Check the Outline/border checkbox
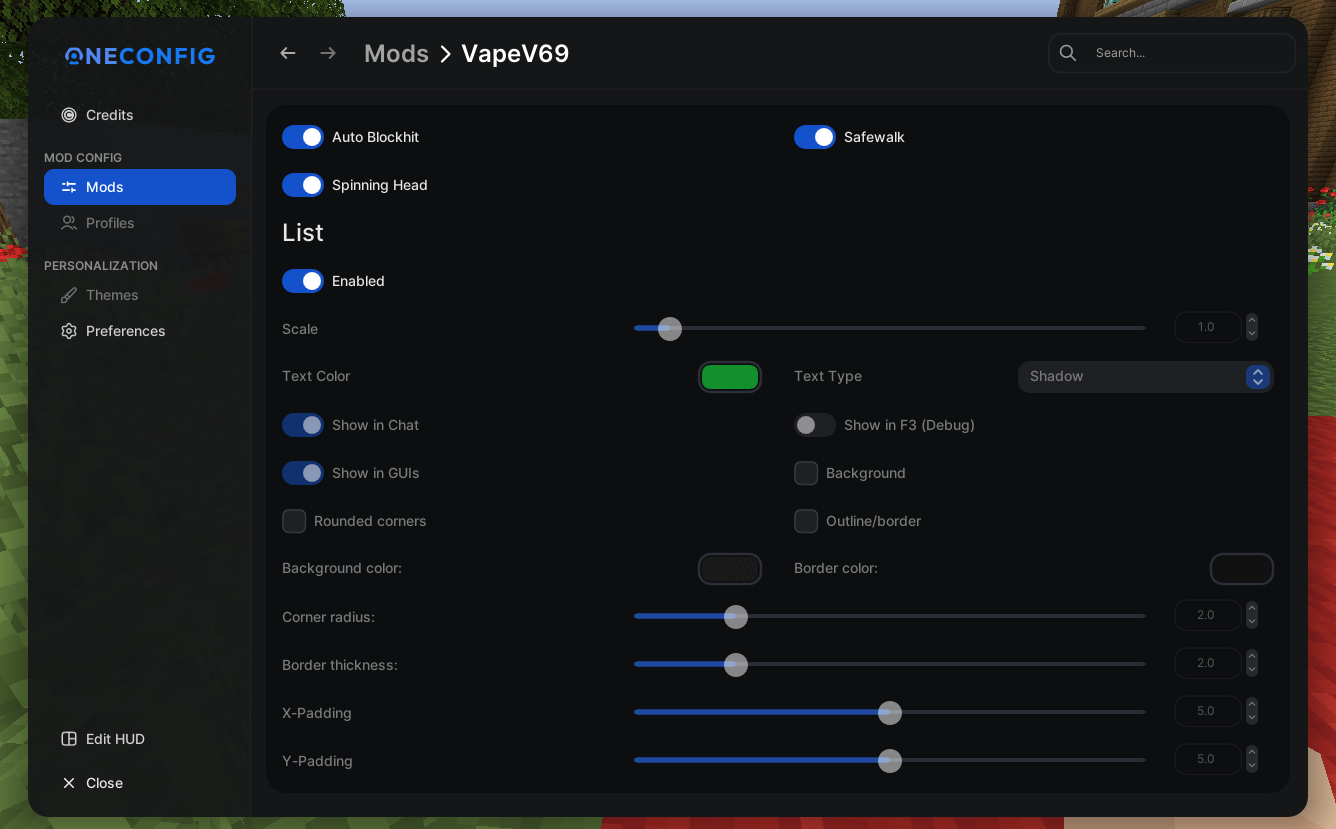The width and height of the screenshot is (1336, 829). point(806,521)
